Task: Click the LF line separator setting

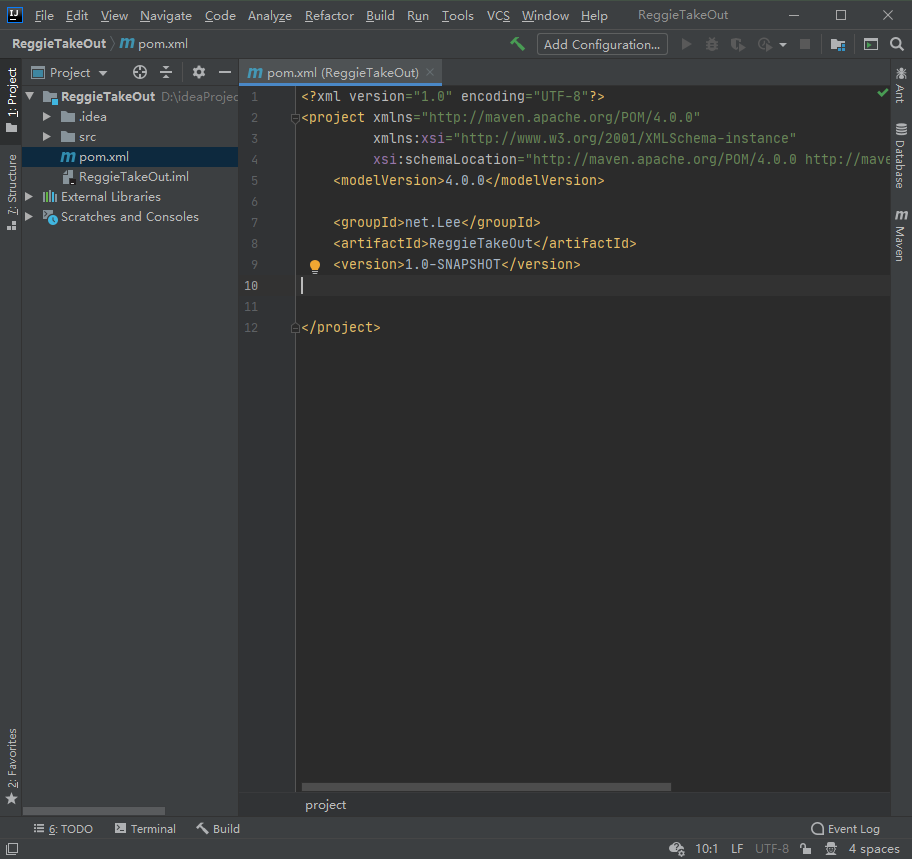Action: click(x=737, y=849)
